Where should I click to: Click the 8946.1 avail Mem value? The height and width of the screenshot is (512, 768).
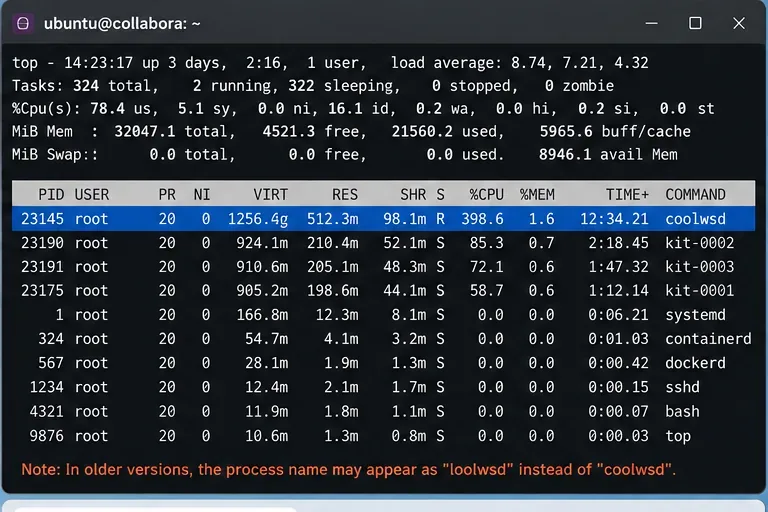[x=565, y=154]
